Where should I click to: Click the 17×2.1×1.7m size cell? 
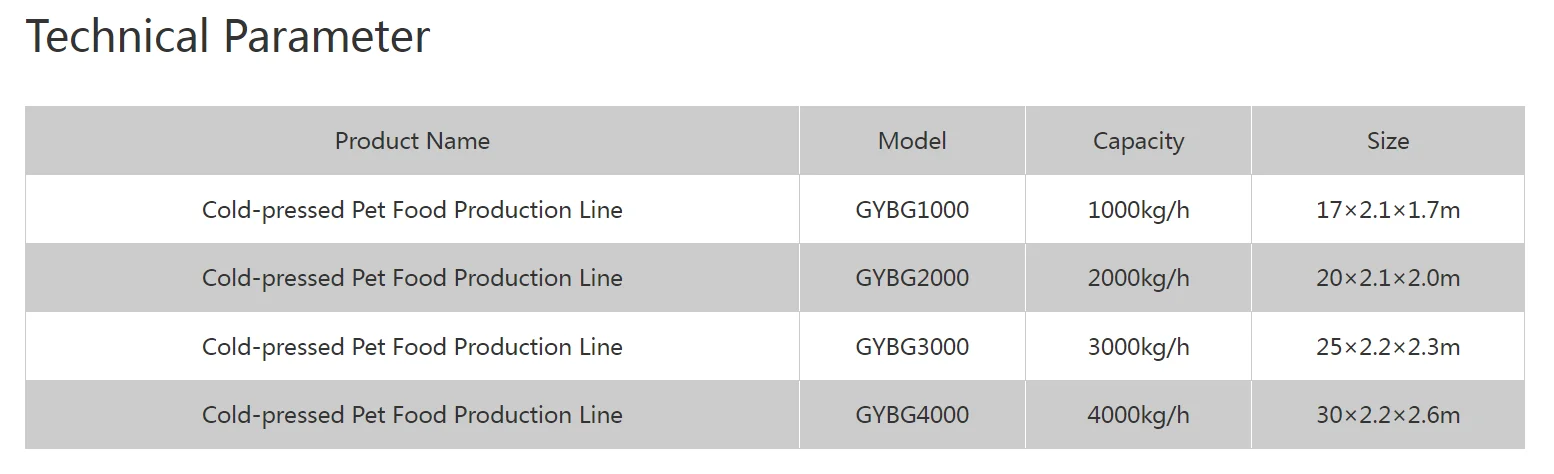click(x=1388, y=210)
